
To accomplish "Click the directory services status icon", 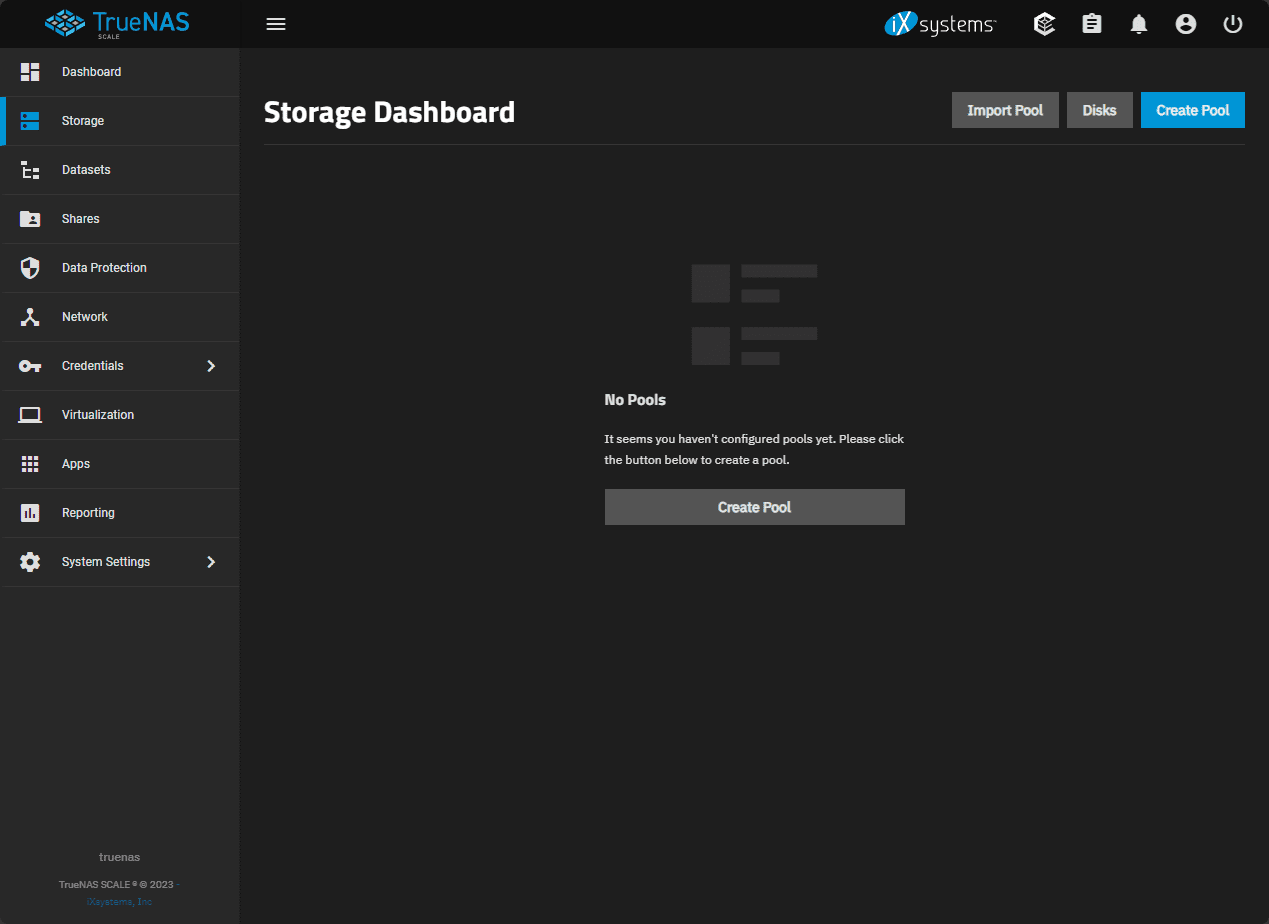I will 1044,23.
